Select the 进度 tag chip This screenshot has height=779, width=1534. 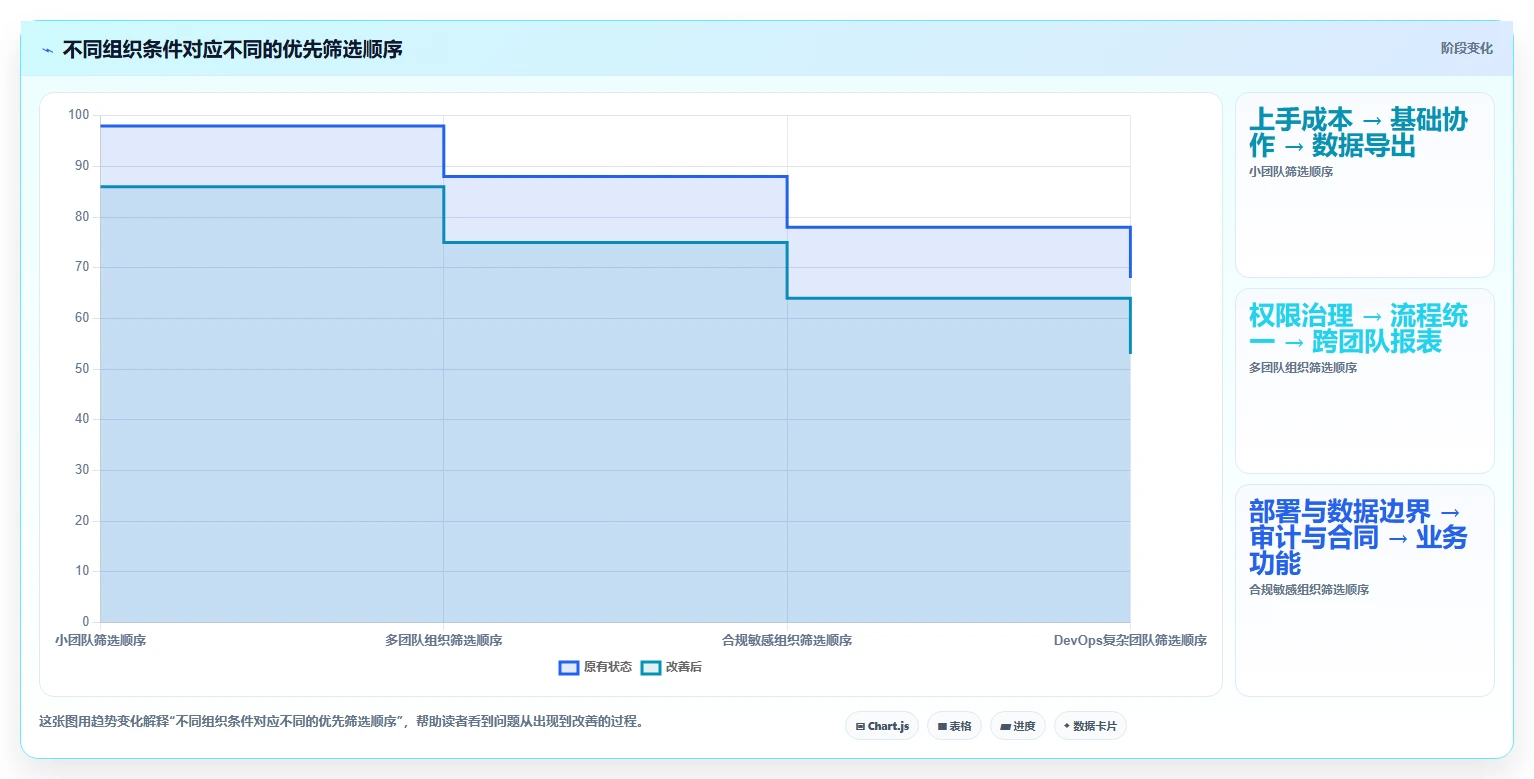(x=1018, y=726)
